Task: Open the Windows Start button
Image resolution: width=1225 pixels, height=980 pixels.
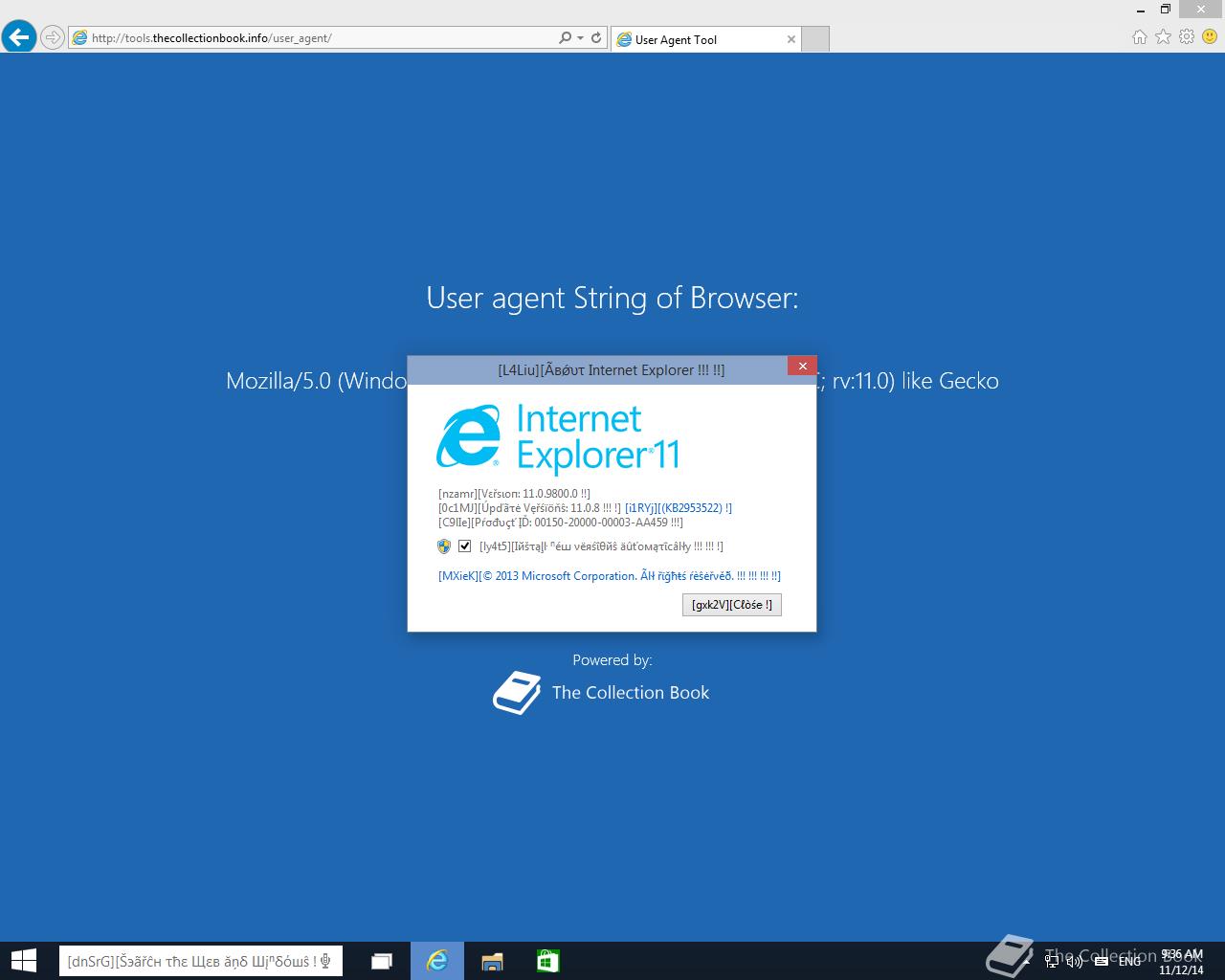Action: click(x=23, y=961)
